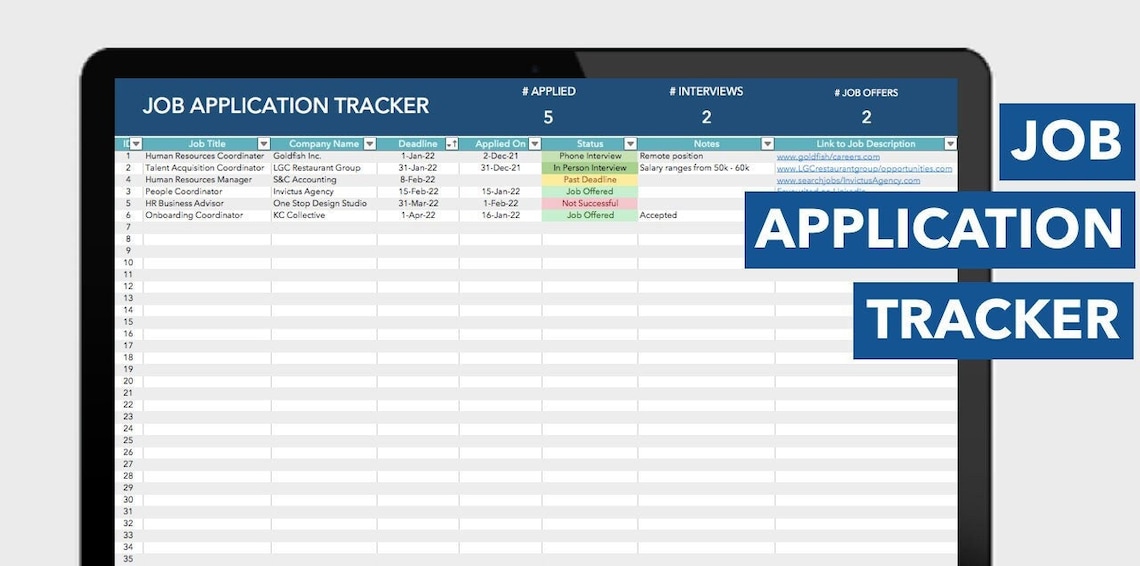Click Invictus Agency's Job Offered status
Viewport: 1140px width, 566px height.
[590, 191]
